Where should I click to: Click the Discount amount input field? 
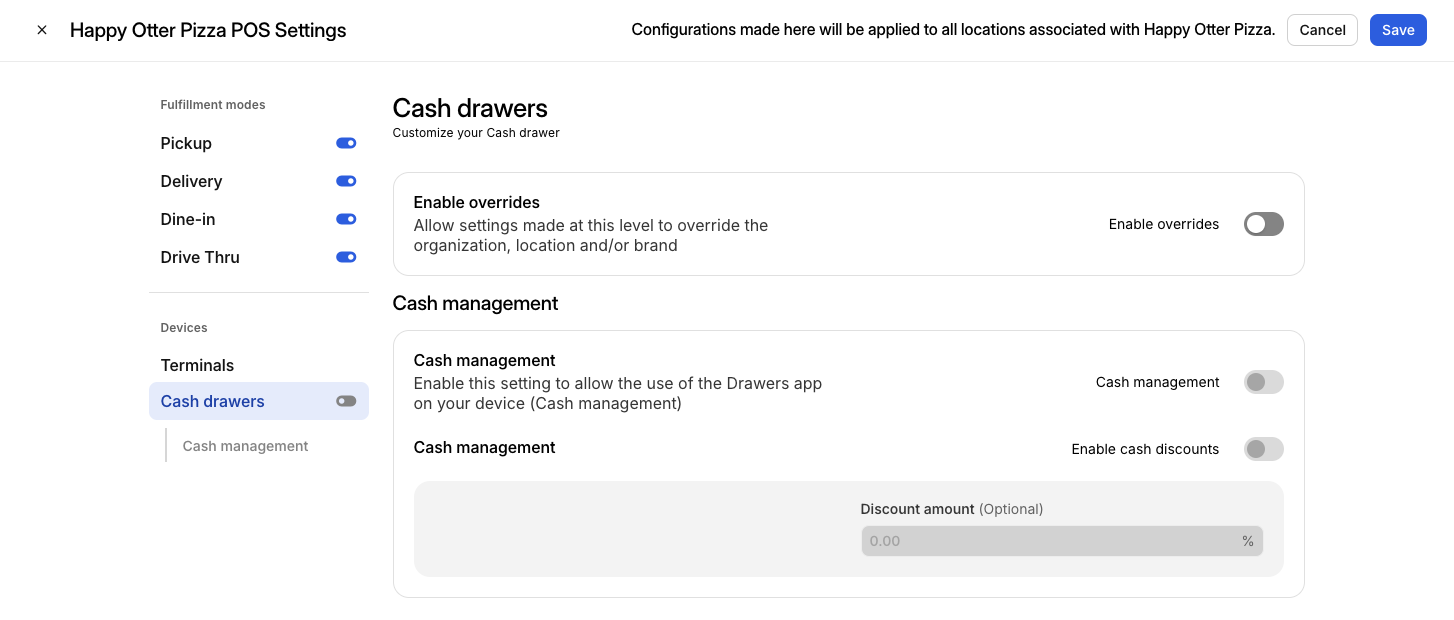point(1062,541)
